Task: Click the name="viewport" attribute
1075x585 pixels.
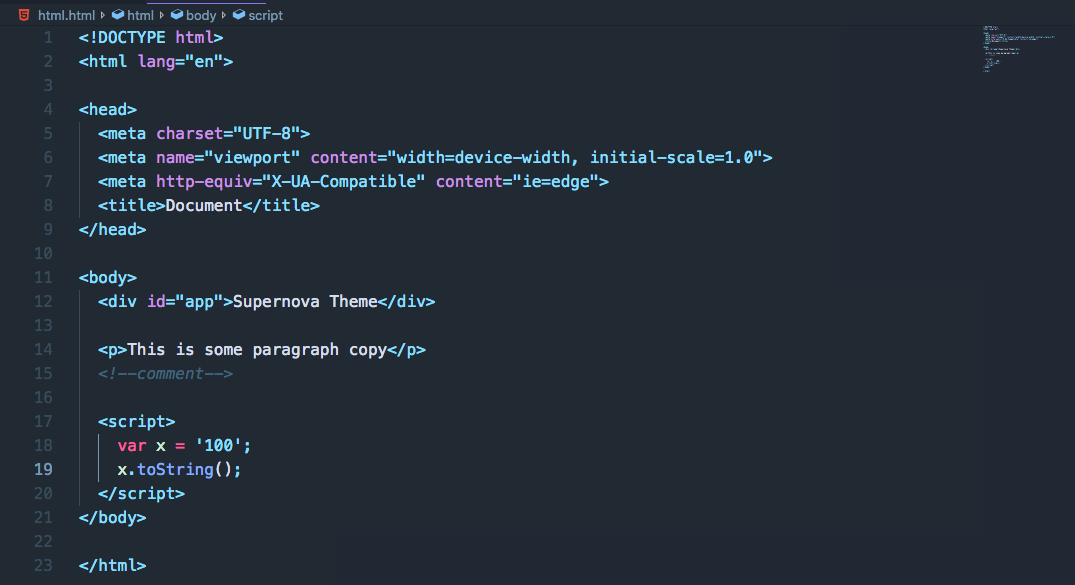Action: 228,158
